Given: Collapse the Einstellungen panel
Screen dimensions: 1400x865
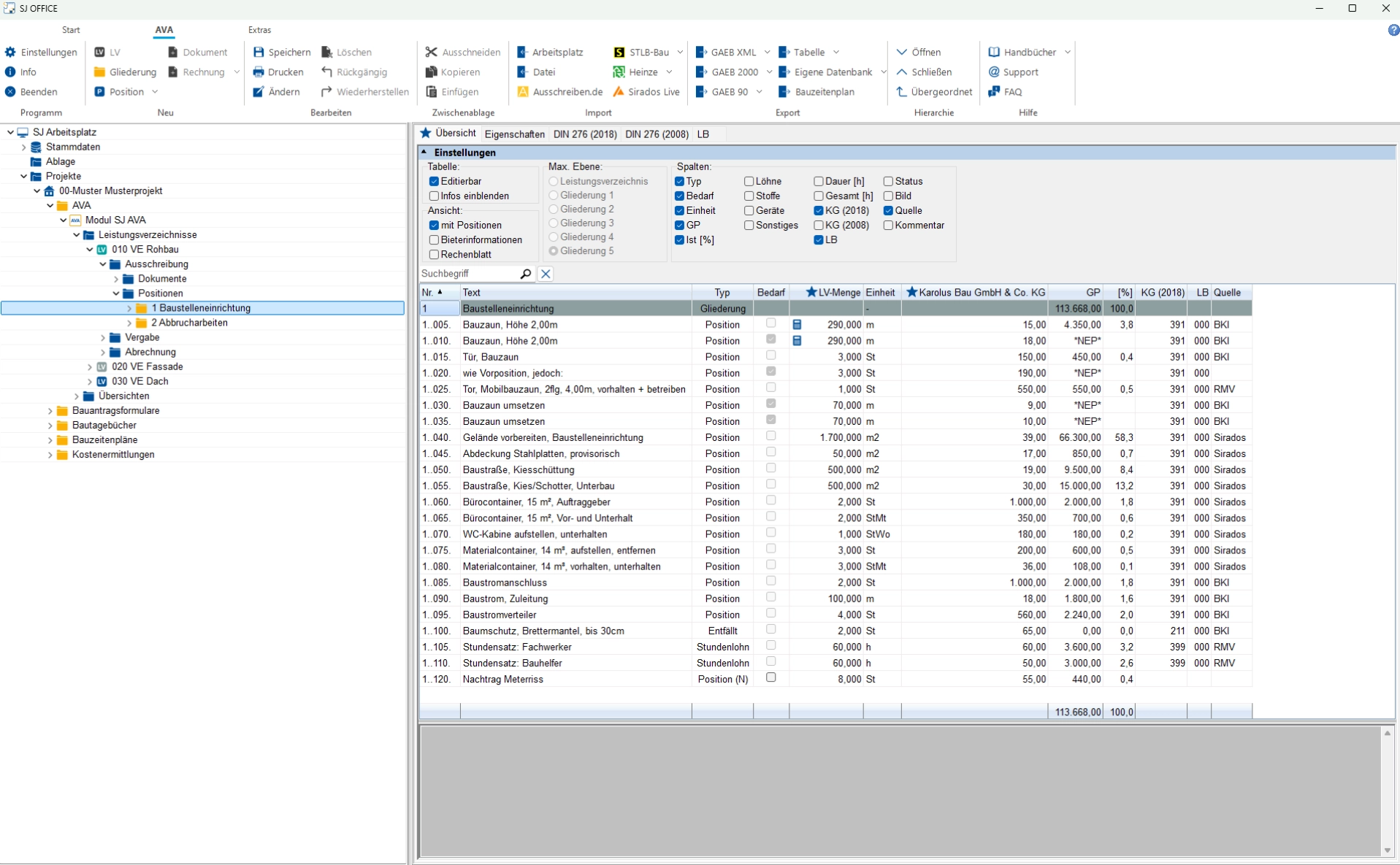Looking at the screenshot, I should [424, 152].
